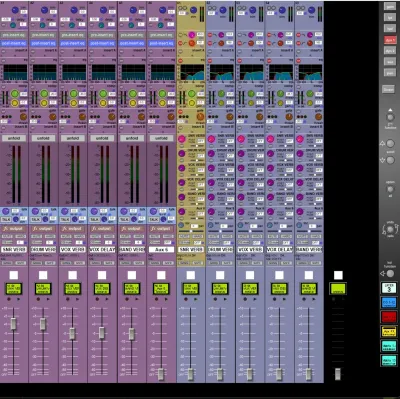This screenshot has width=400, height=399.
Task: Select the pan button in side panel
Action: tap(390, 73)
